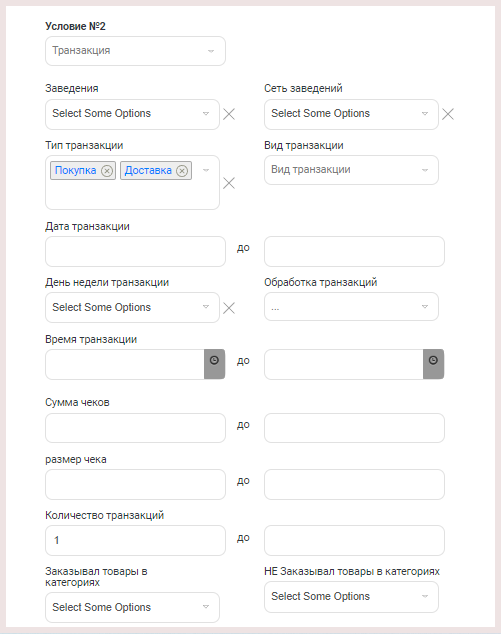Open the Сеть заведений options dropdown
Image resolution: width=501 pixels, height=634 pixels.
click(351, 114)
